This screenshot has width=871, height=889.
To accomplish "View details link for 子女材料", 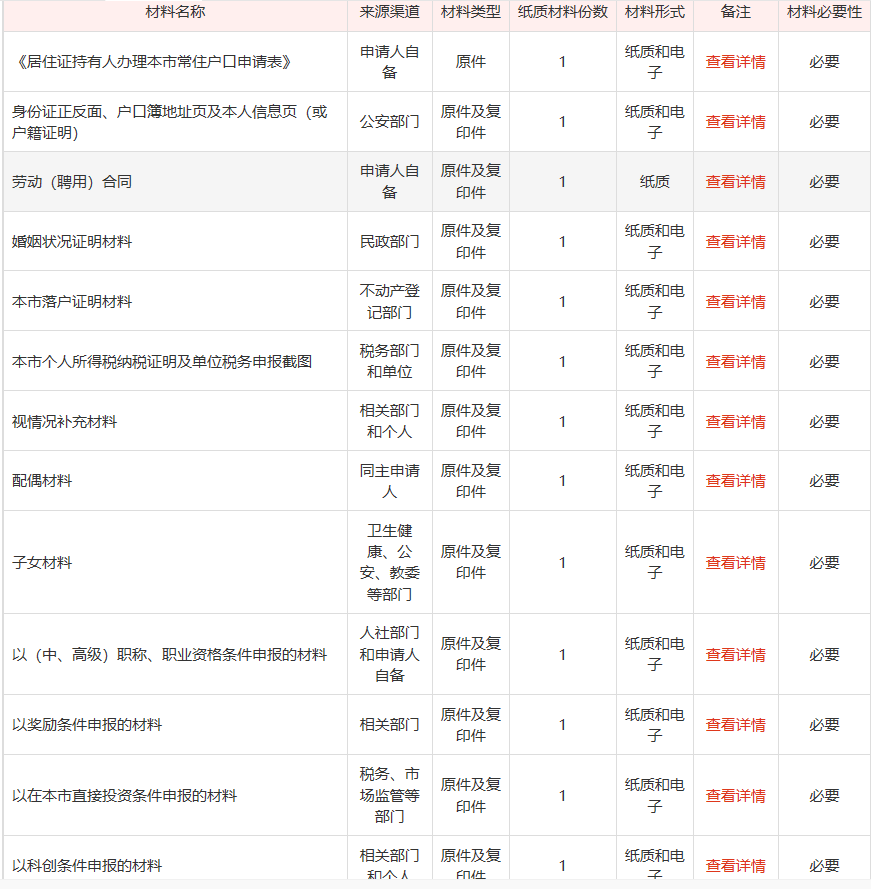I will pos(735,563).
